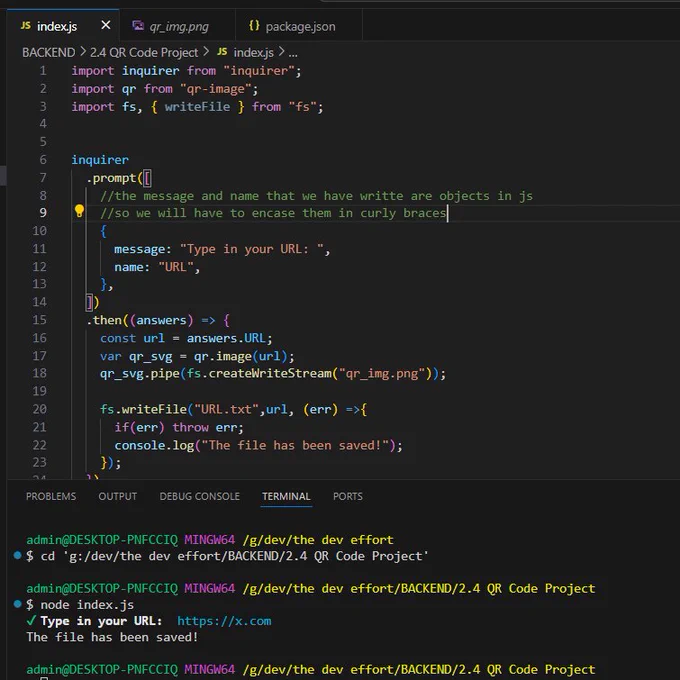Click the 'node index.js' terminal command

tap(87, 605)
